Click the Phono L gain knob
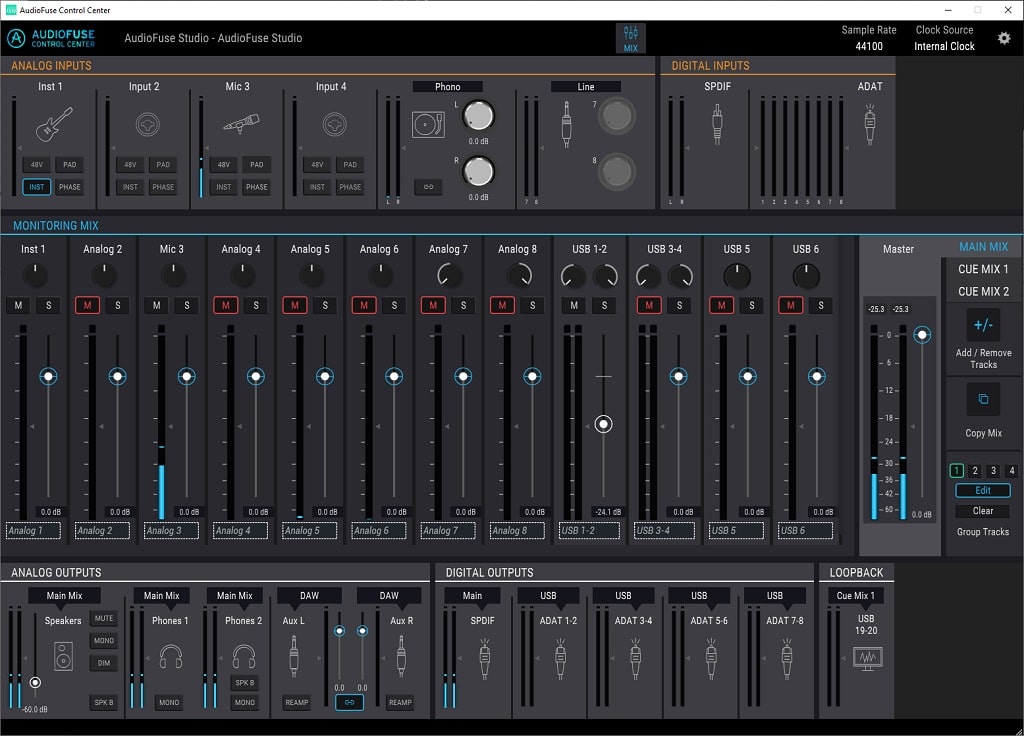1024x736 pixels. pos(478,116)
